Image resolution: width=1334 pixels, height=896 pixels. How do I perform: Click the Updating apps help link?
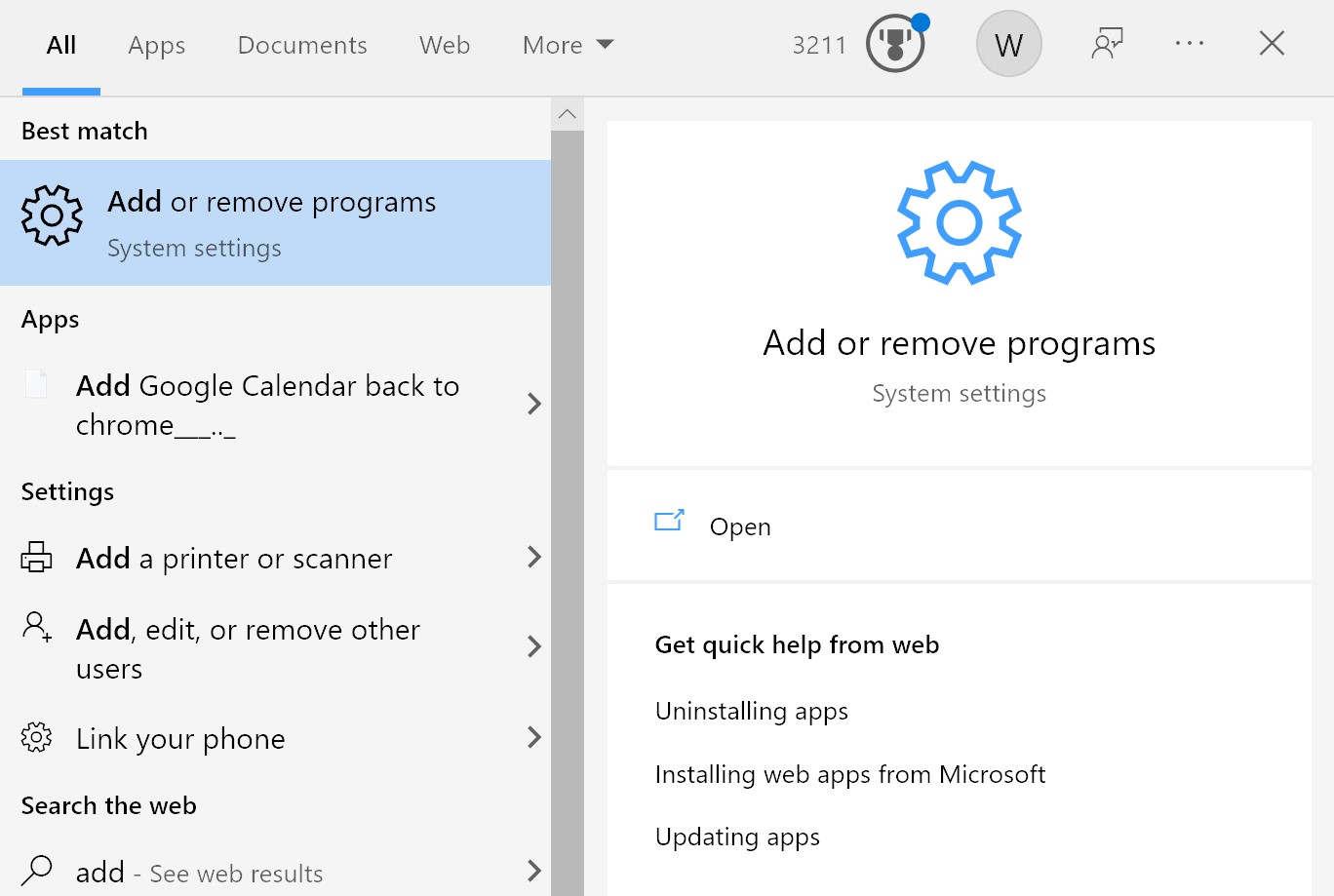[x=737, y=837]
